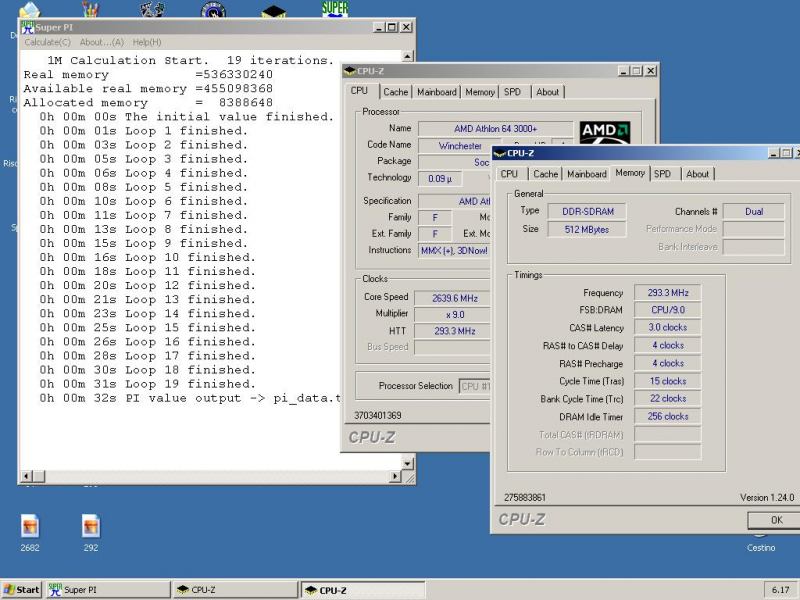Viewport: 800px width, 600px height.
Task: Select the Mainboard tab in the back CPU-Z window
Action: [437, 92]
